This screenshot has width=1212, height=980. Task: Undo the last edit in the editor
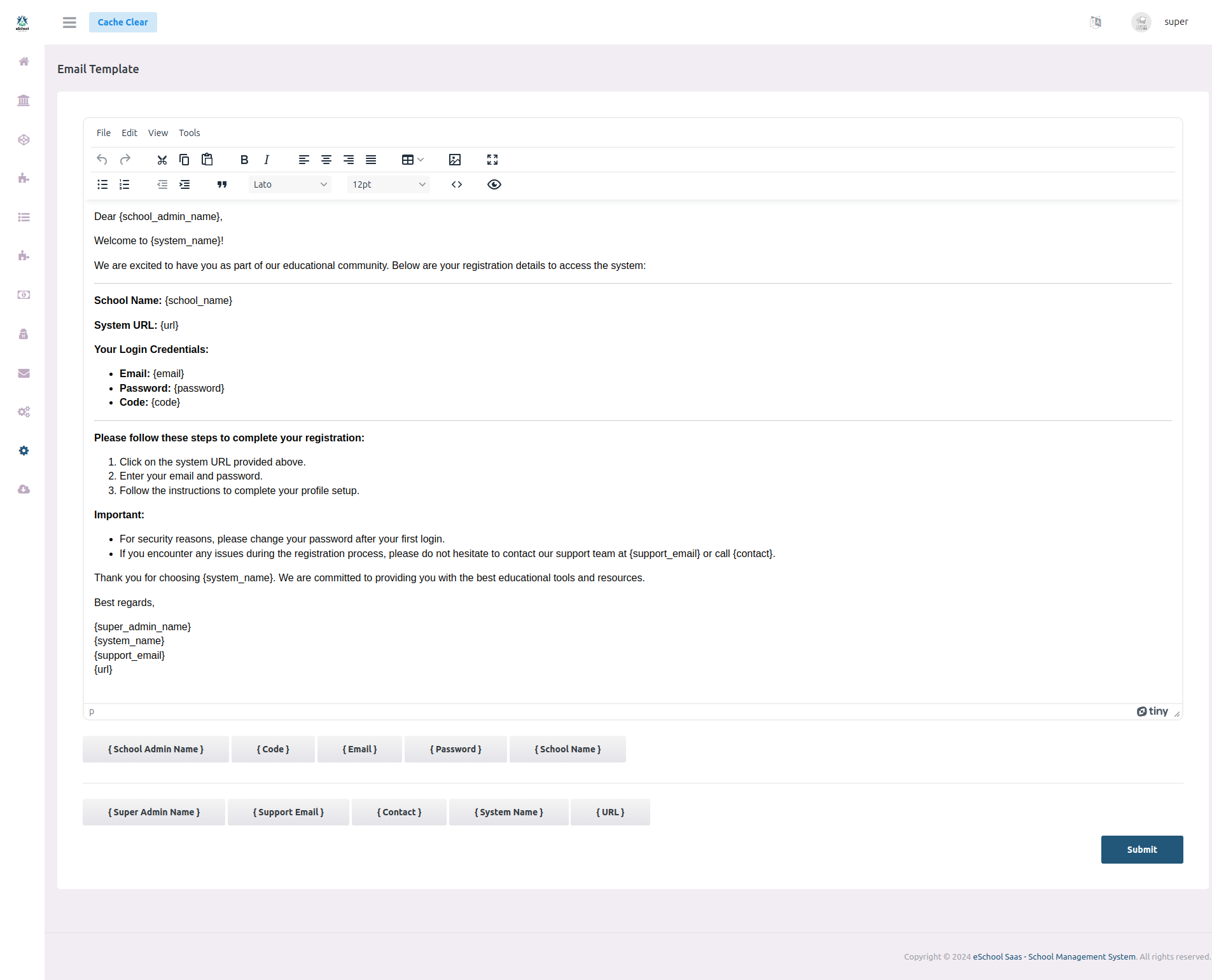pos(102,160)
